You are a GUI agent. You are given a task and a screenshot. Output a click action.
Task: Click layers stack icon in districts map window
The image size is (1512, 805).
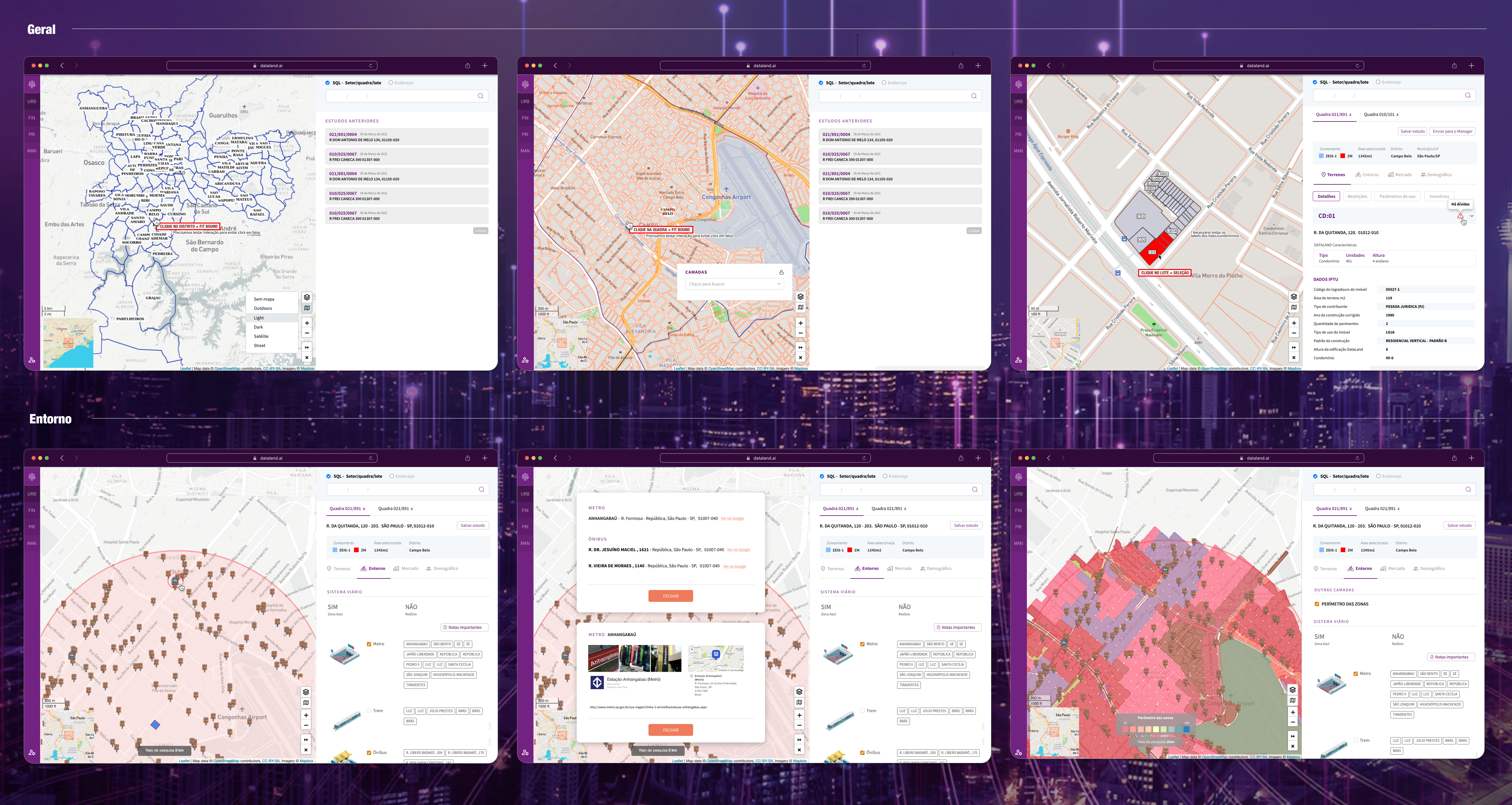point(306,297)
